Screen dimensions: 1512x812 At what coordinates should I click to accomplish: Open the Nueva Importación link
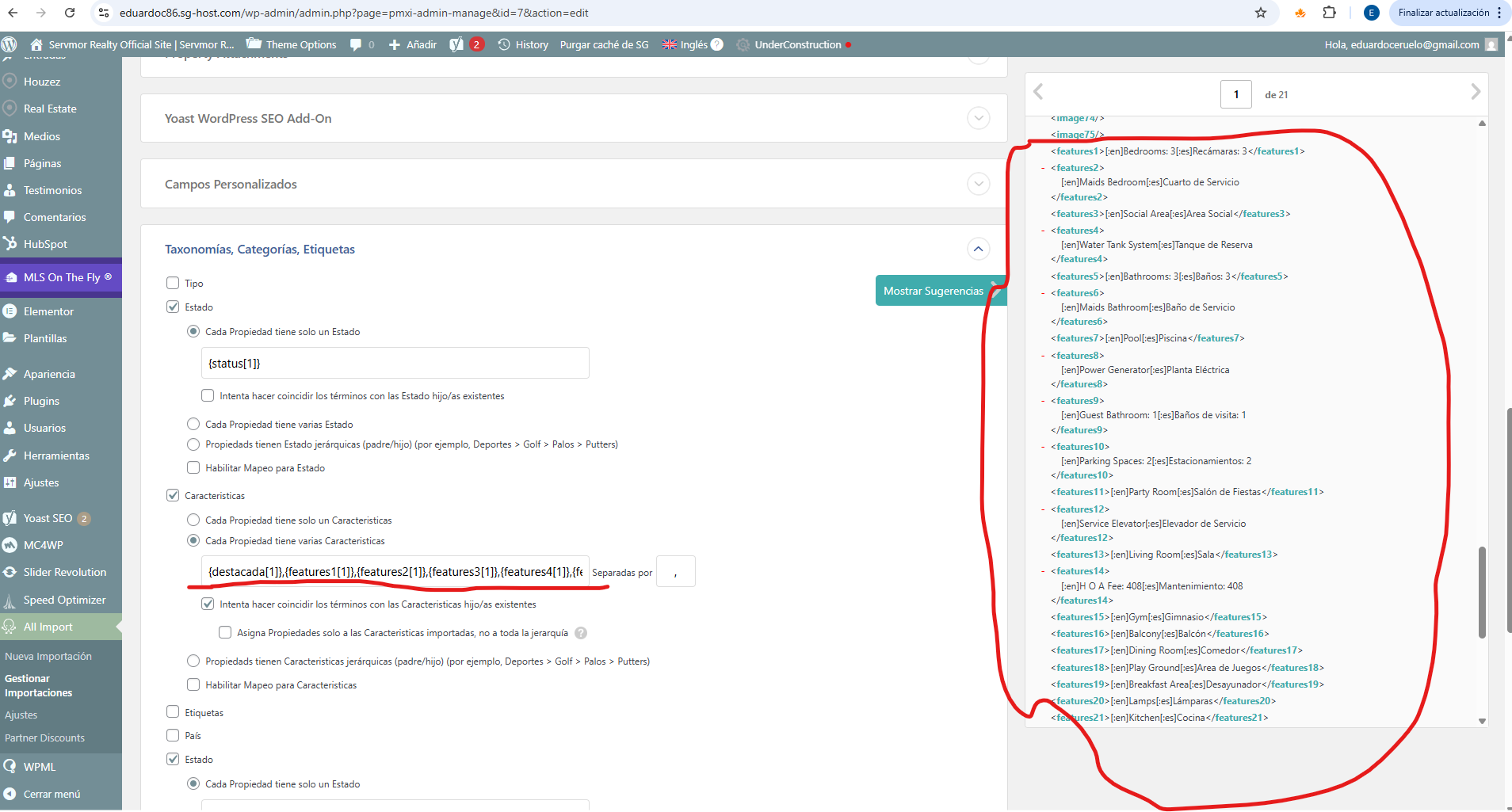point(48,656)
